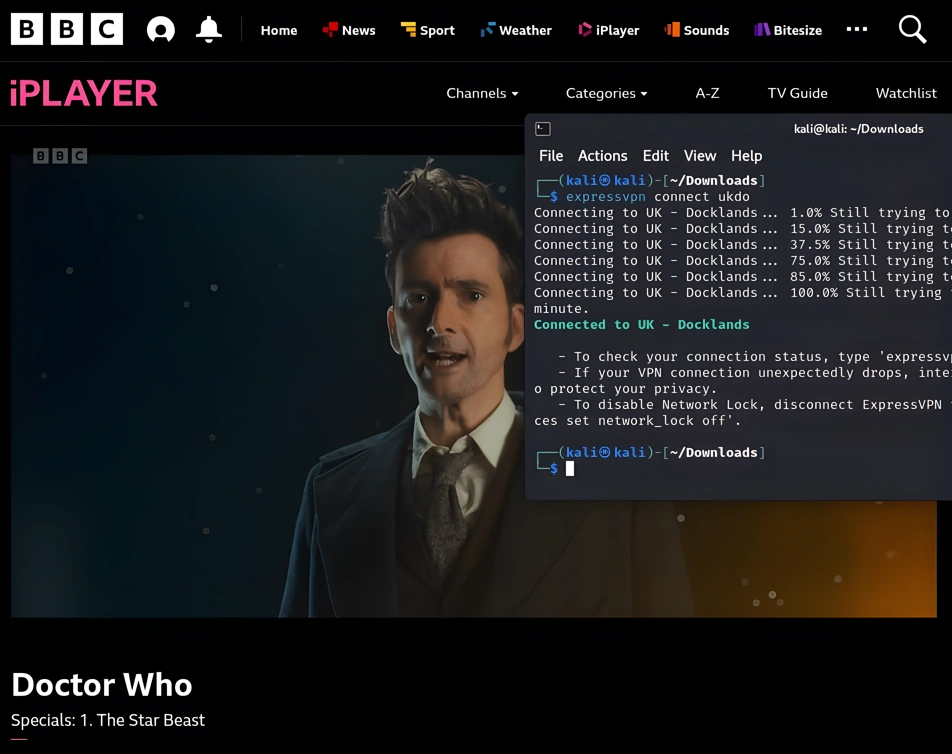Open BBC Weather link
Screen dimensions: 952x754
pos(516,30)
